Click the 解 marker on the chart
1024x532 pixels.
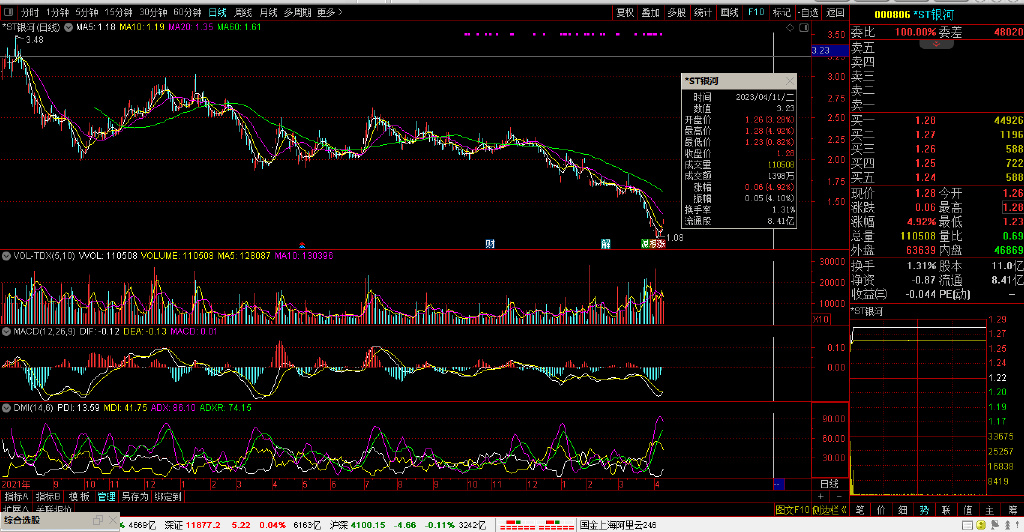tap(605, 243)
